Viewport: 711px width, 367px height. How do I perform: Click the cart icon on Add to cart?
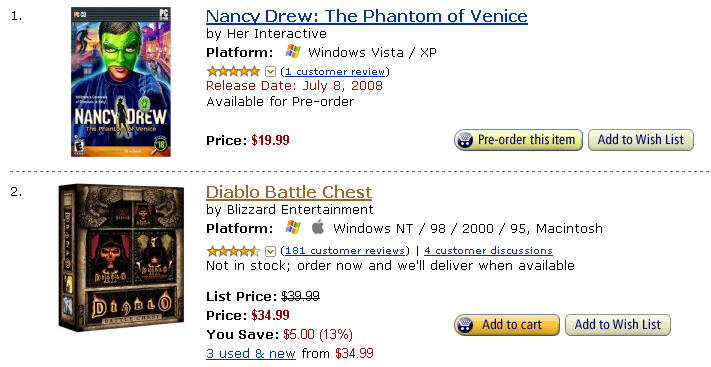(x=465, y=325)
